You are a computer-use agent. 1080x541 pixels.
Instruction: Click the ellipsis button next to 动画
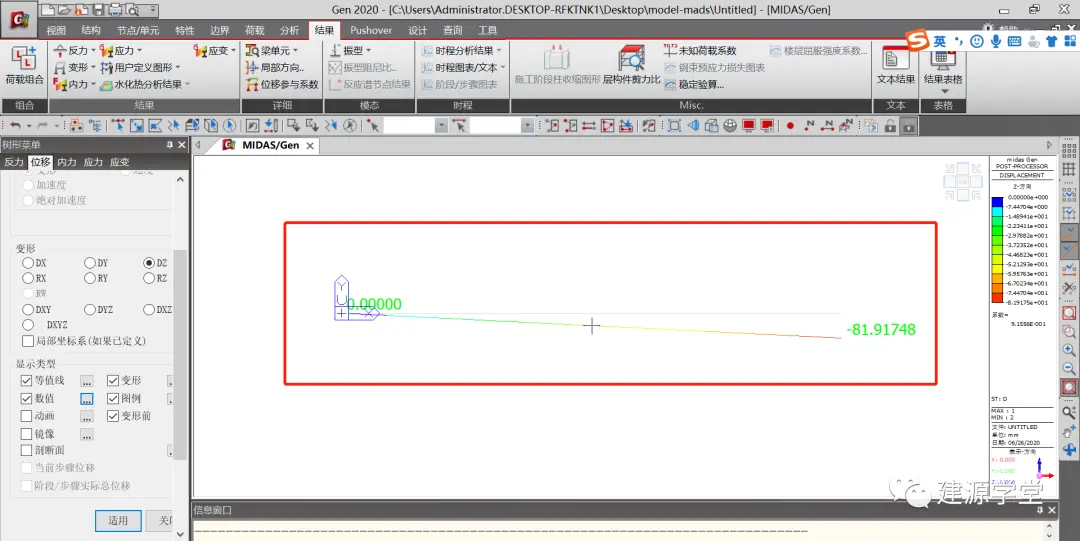click(x=86, y=417)
